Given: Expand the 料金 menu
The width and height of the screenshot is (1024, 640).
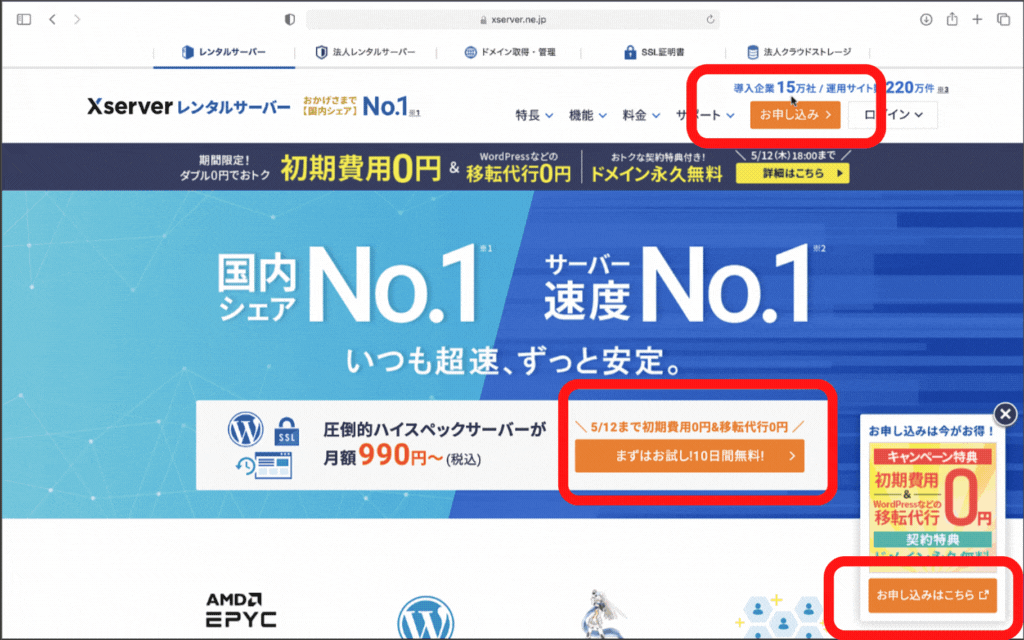Looking at the screenshot, I should point(641,116).
